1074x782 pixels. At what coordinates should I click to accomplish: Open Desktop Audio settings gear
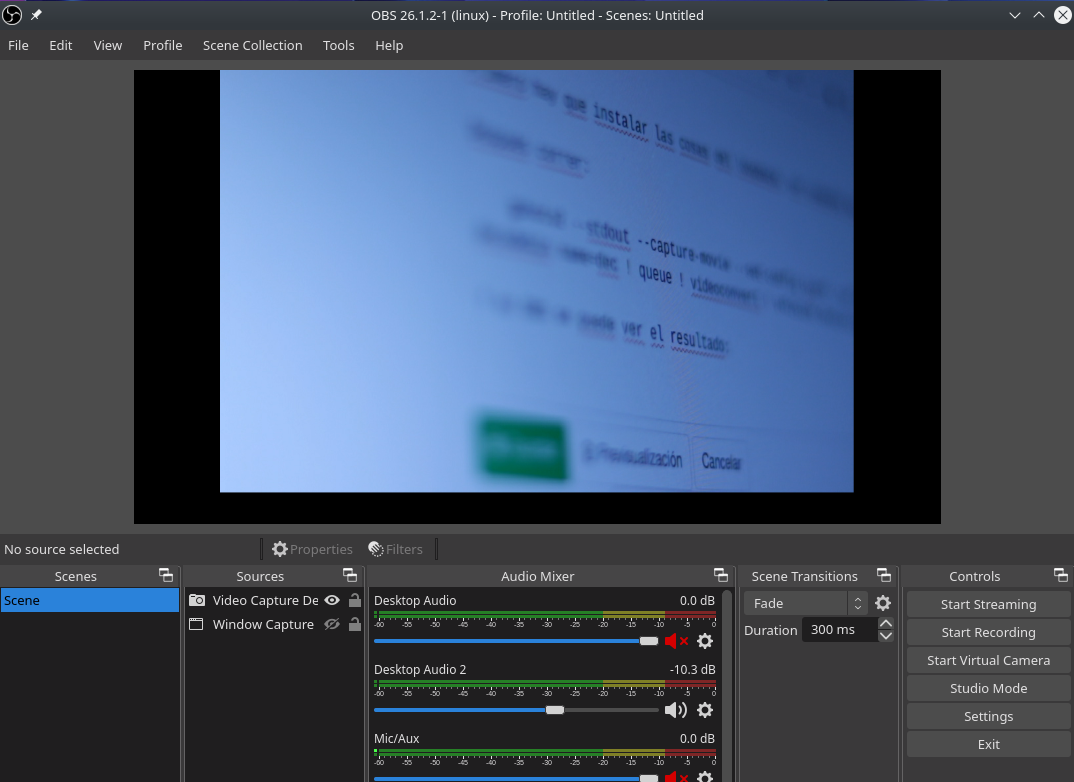coord(705,641)
